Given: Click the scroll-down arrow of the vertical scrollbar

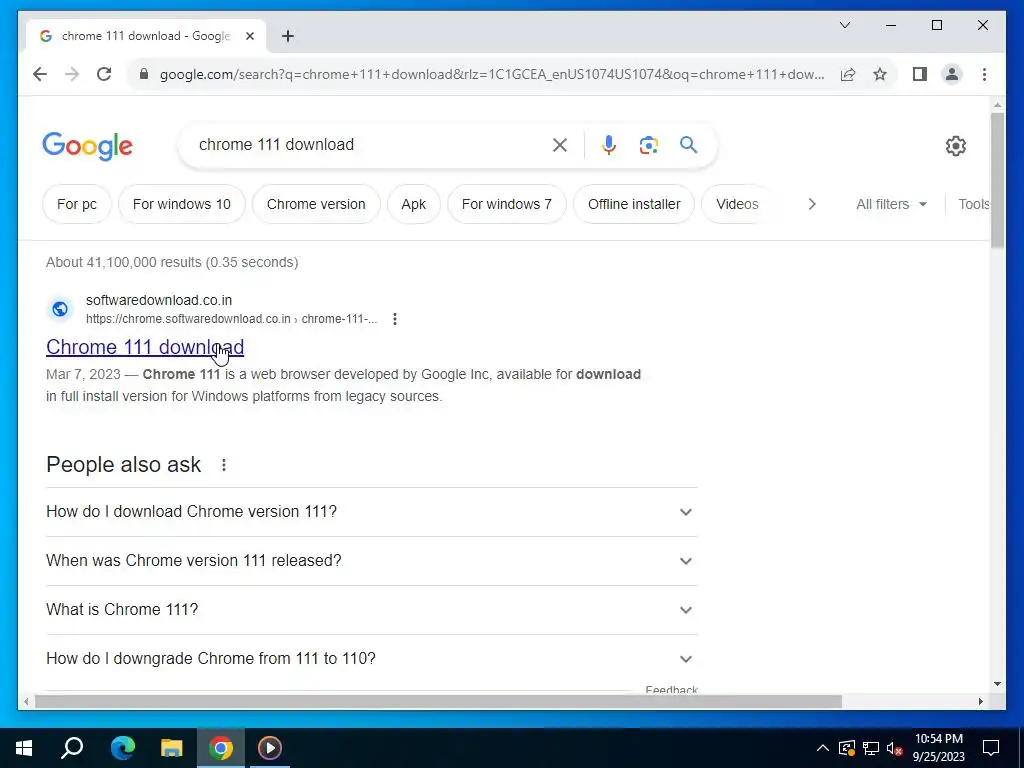Looking at the screenshot, I should pos(997,684).
